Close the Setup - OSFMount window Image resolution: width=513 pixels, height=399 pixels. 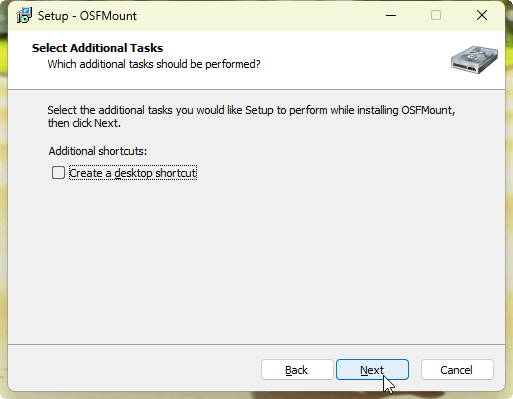click(x=482, y=15)
